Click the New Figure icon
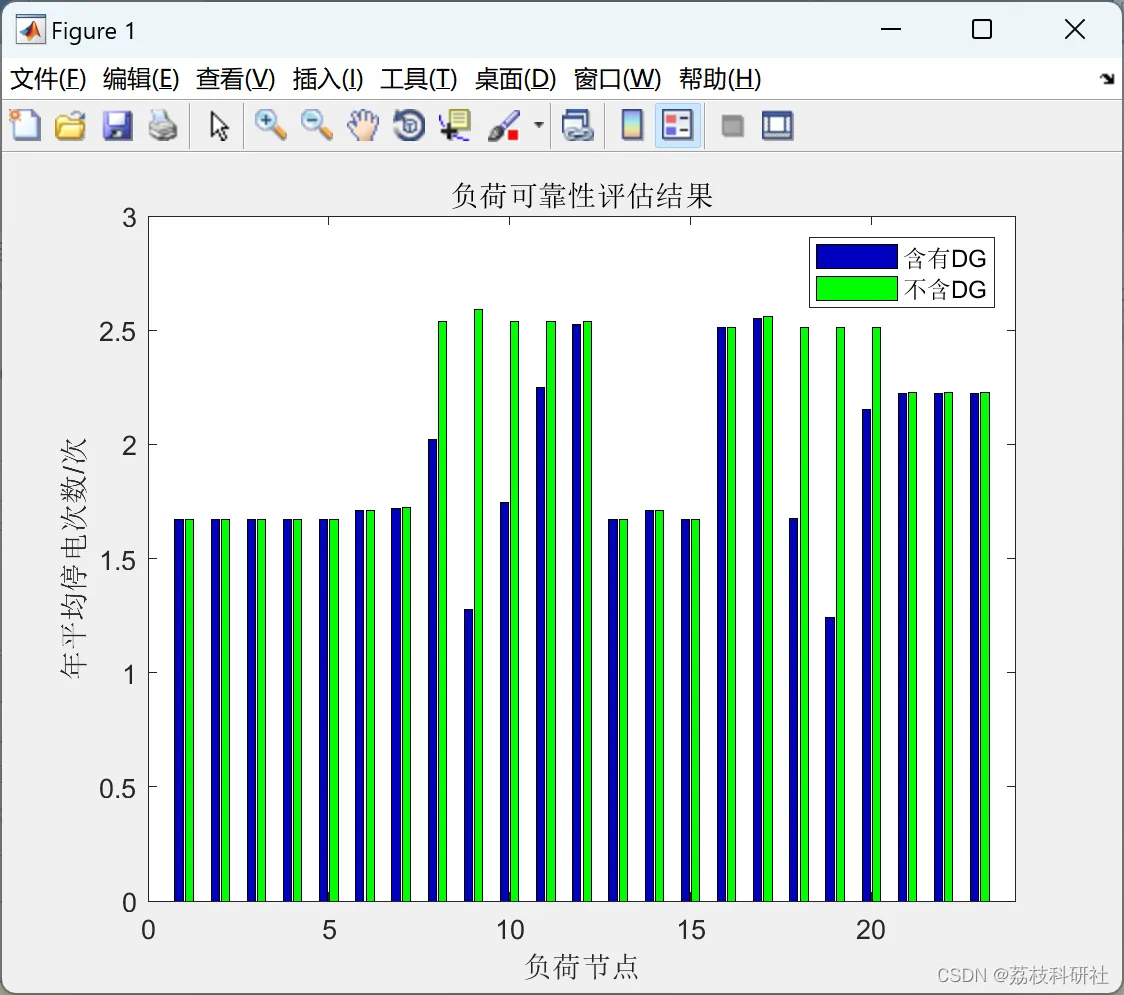 [25, 125]
